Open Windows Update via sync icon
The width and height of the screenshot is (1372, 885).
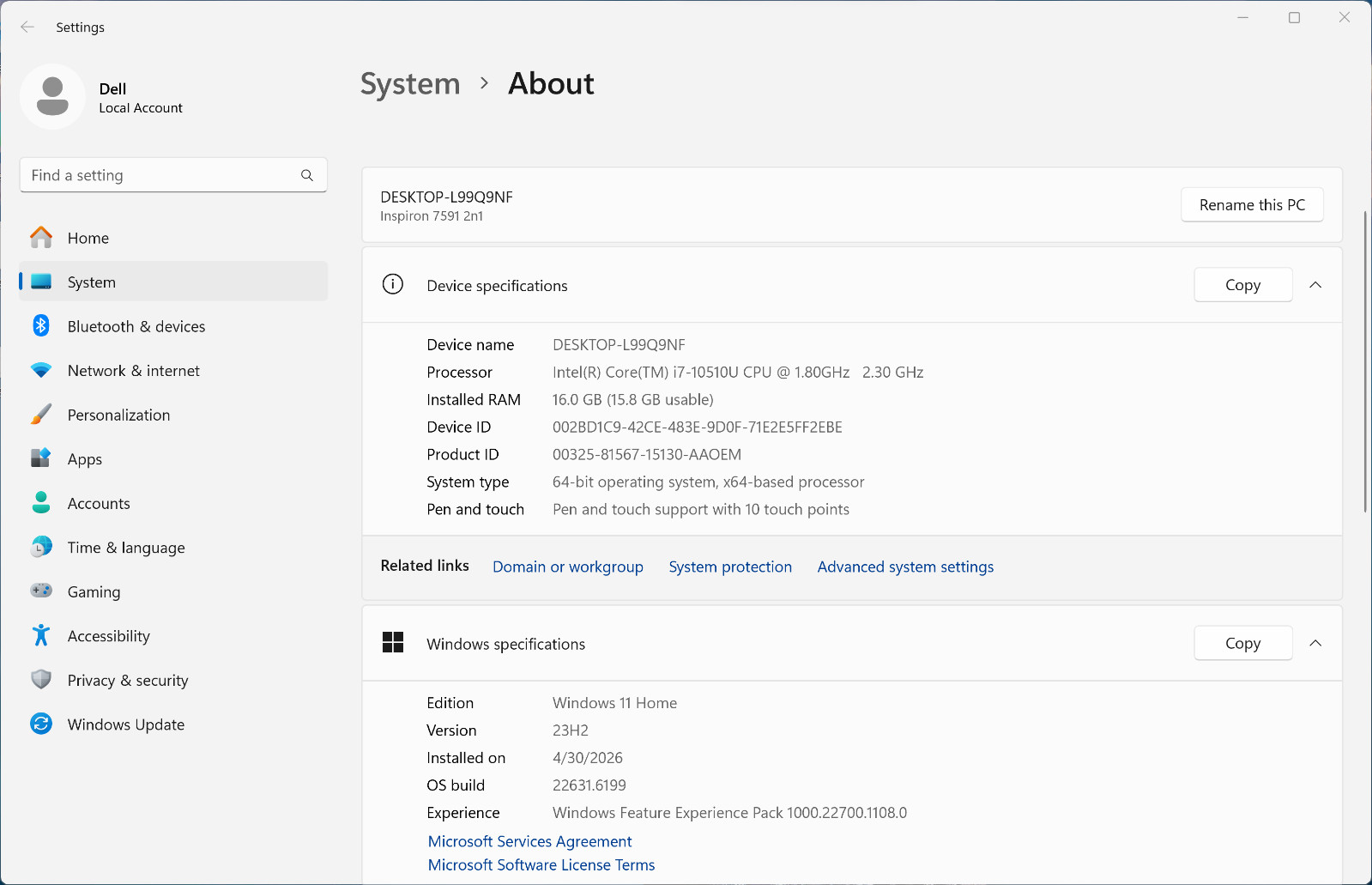(x=41, y=724)
